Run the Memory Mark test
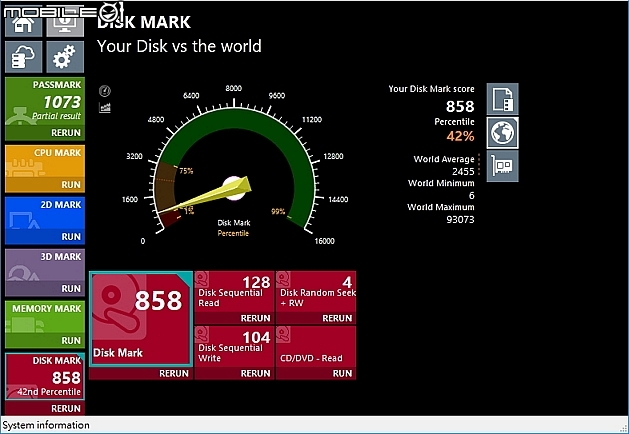Image resolution: width=629 pixels, height=434 pixels. coord(45,341)
